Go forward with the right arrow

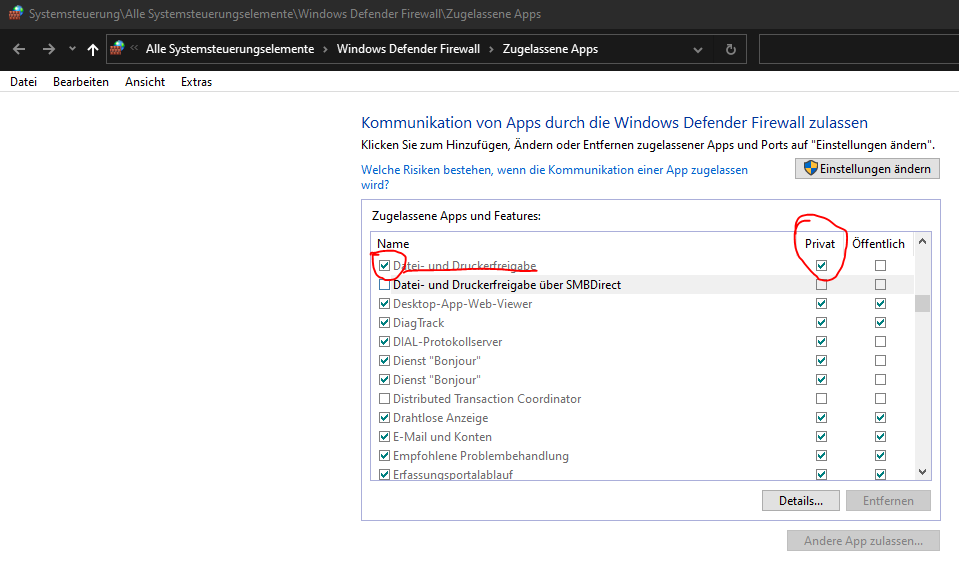(x=49, y=50)
